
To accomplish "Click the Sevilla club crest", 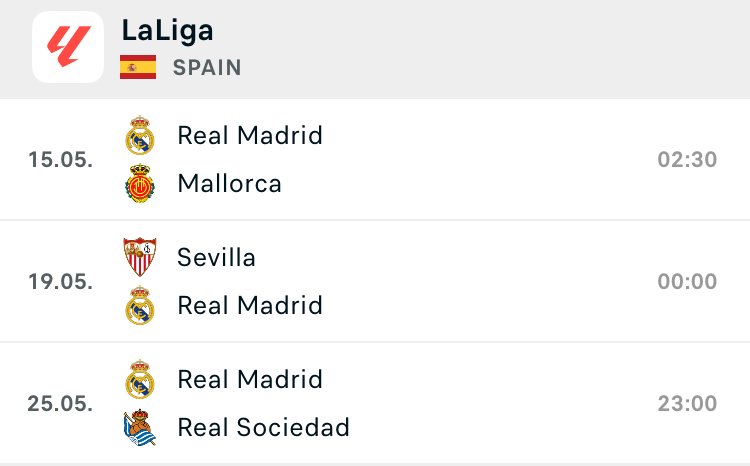I will [140, 257].
